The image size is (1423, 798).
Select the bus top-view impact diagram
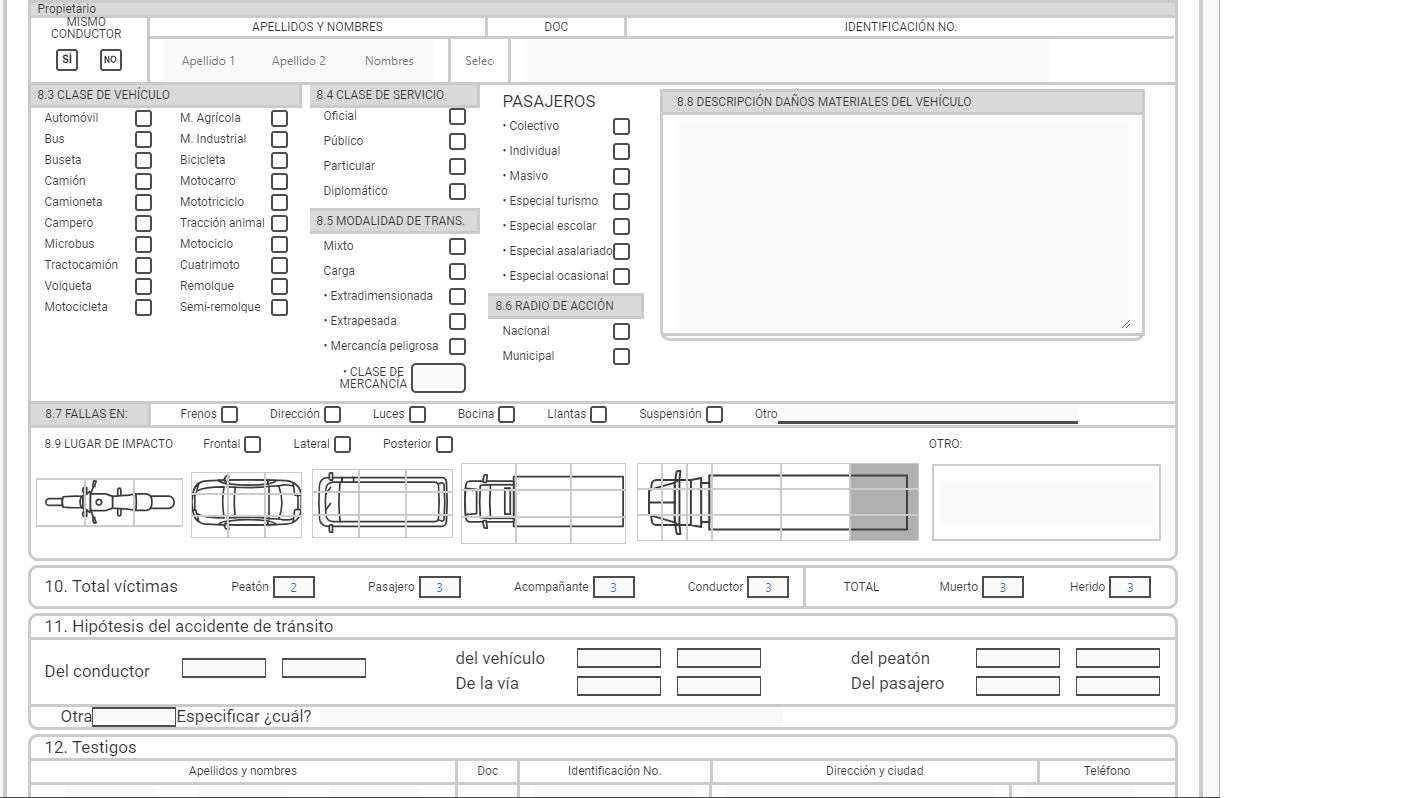pyautogui.click(x=382, y=502)
